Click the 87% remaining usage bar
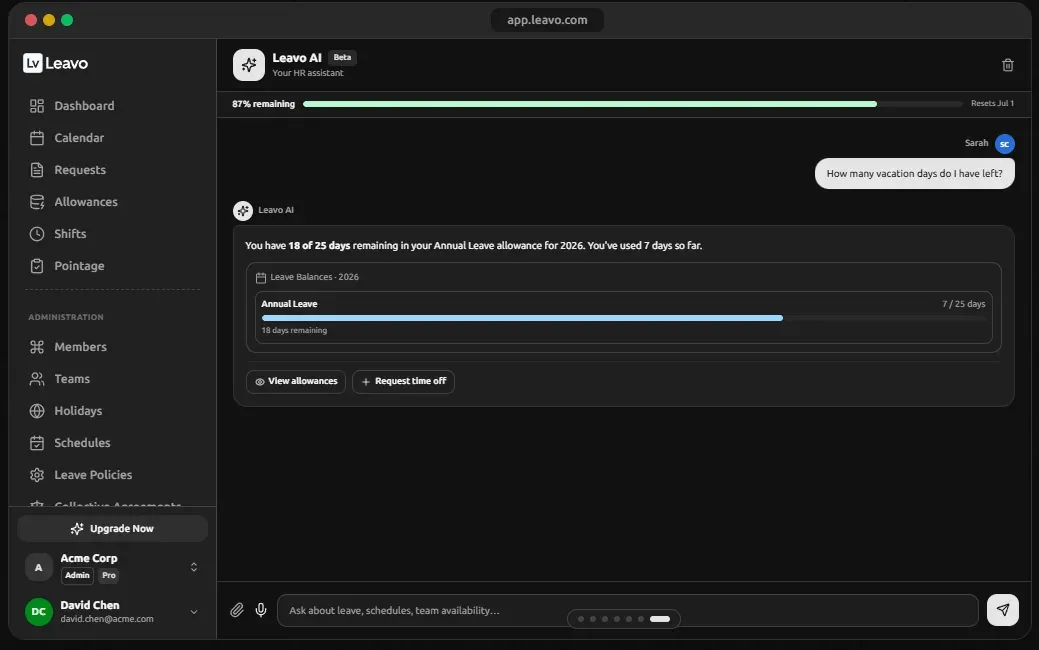Image resolution: width=1039 pixels, height=650 pixels. click(x=632, y=104)
